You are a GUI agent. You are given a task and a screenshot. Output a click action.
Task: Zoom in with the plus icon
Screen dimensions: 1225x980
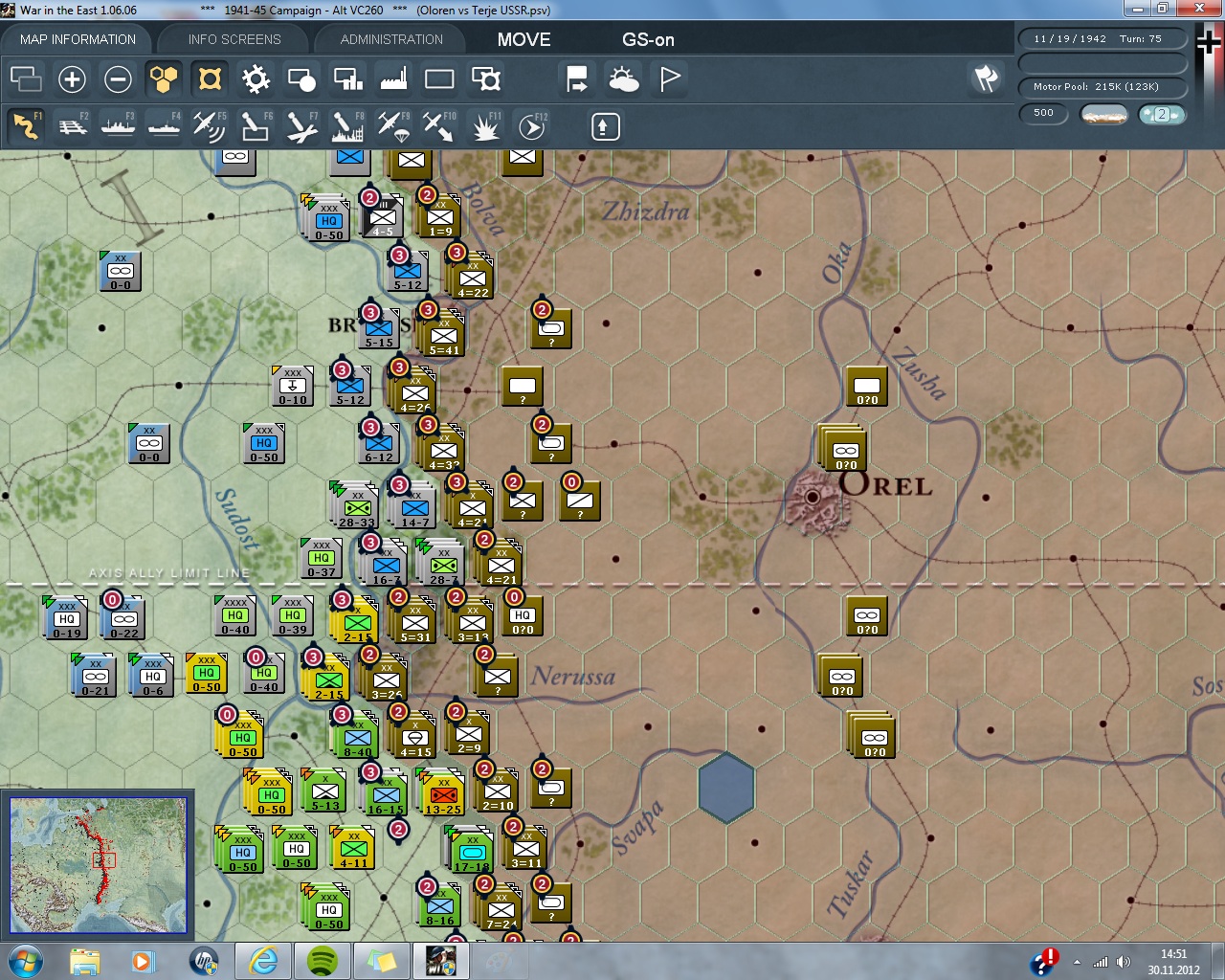[x=72, y=78]
